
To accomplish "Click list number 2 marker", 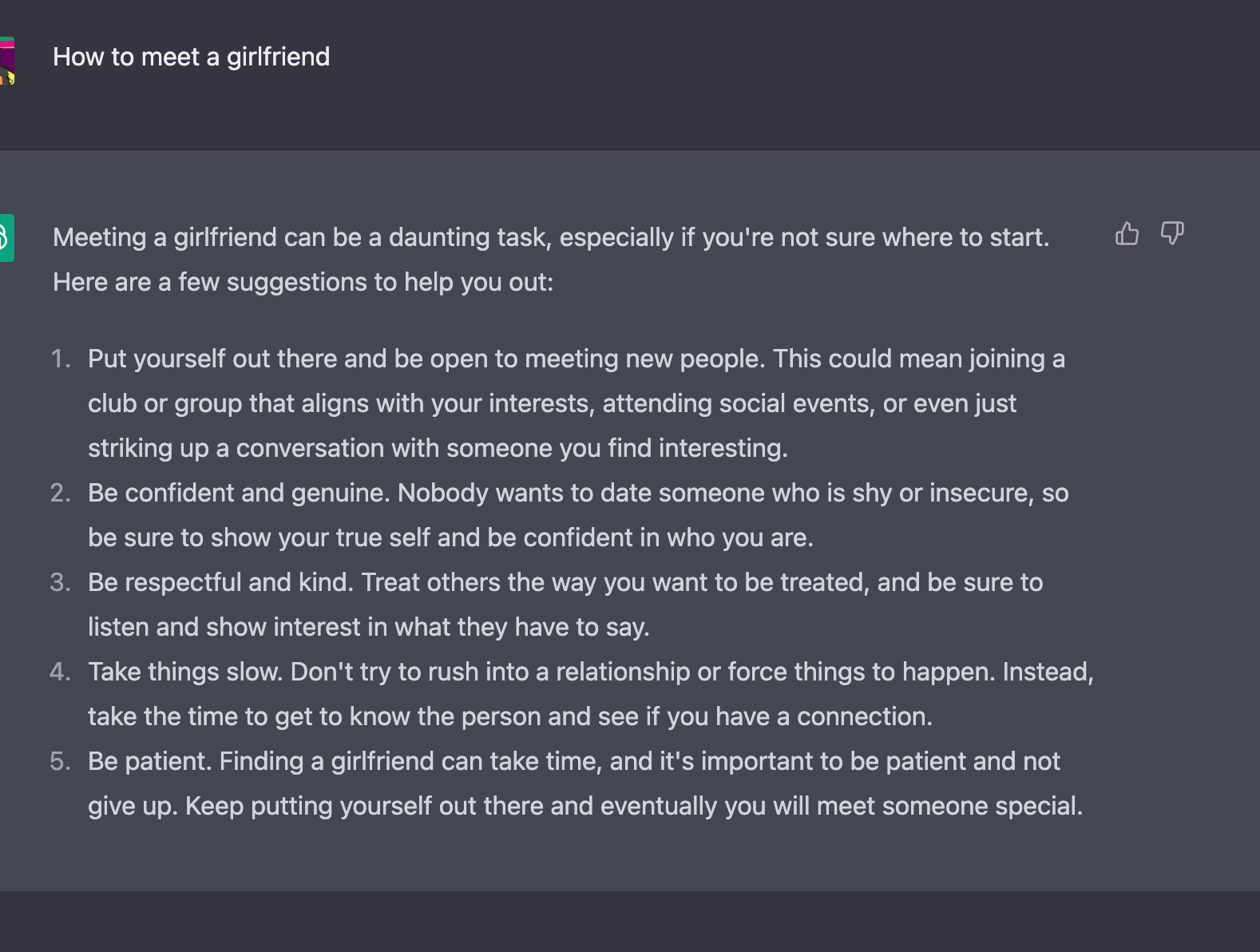I will pos(61,493).
